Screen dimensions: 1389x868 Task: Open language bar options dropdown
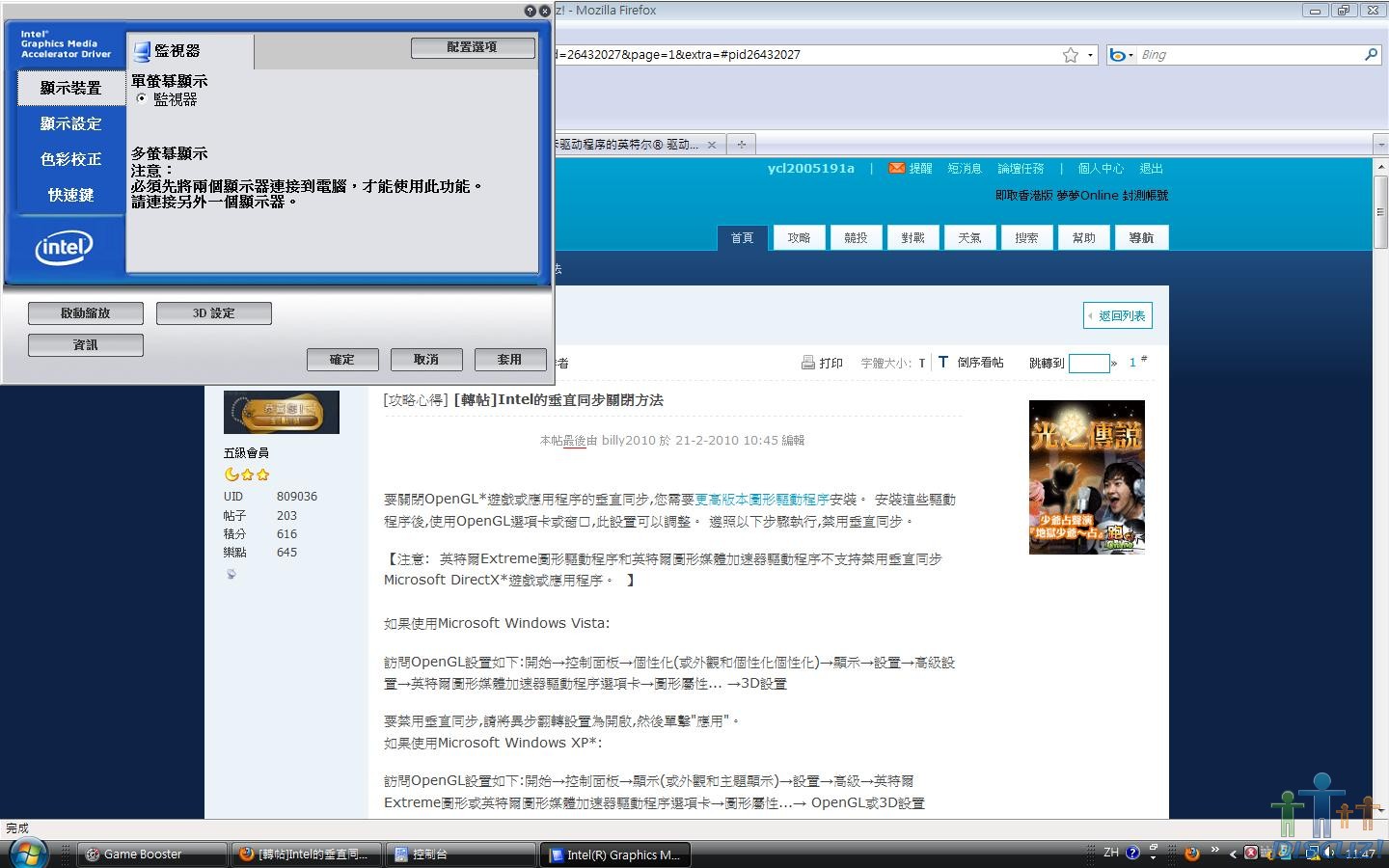tap(1153, 856)
